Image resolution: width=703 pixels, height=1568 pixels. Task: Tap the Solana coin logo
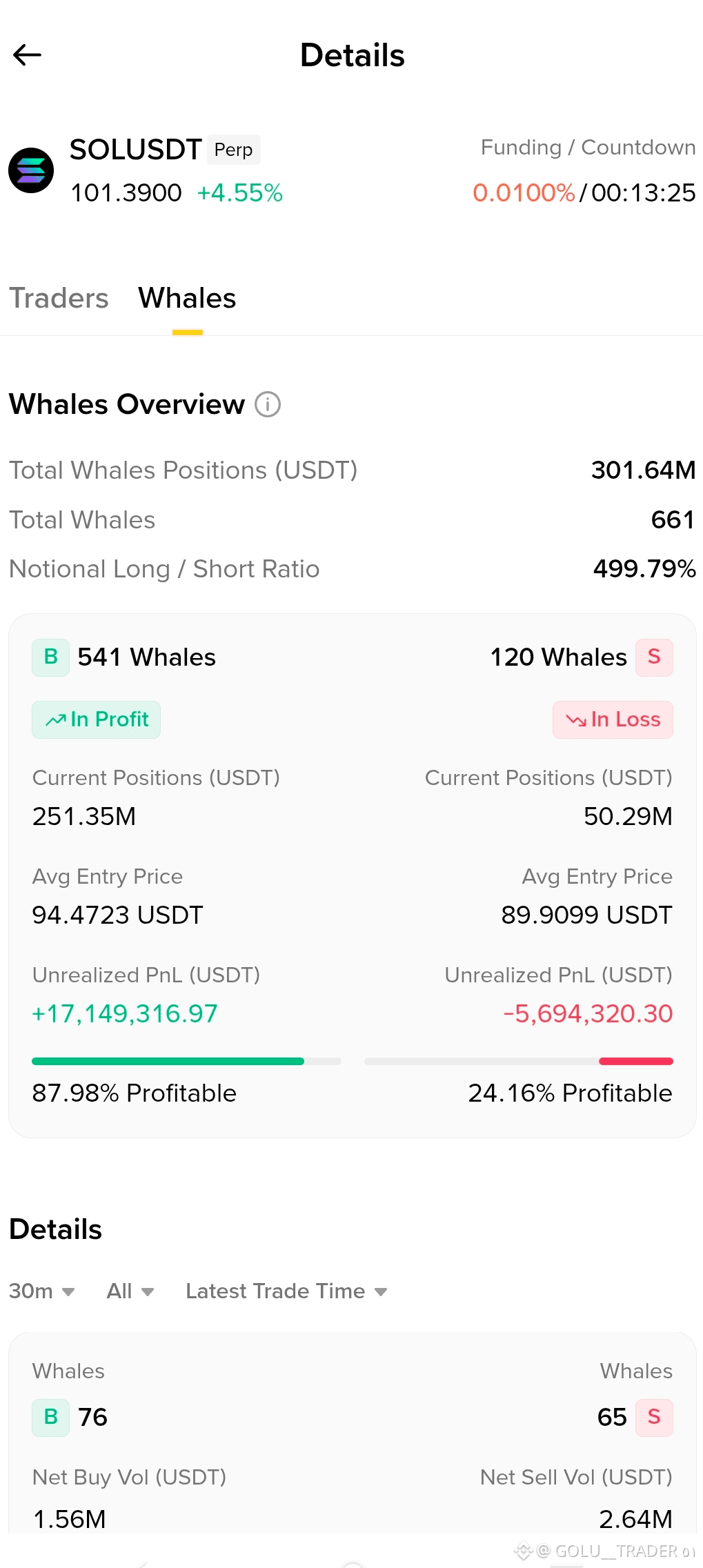31,170
